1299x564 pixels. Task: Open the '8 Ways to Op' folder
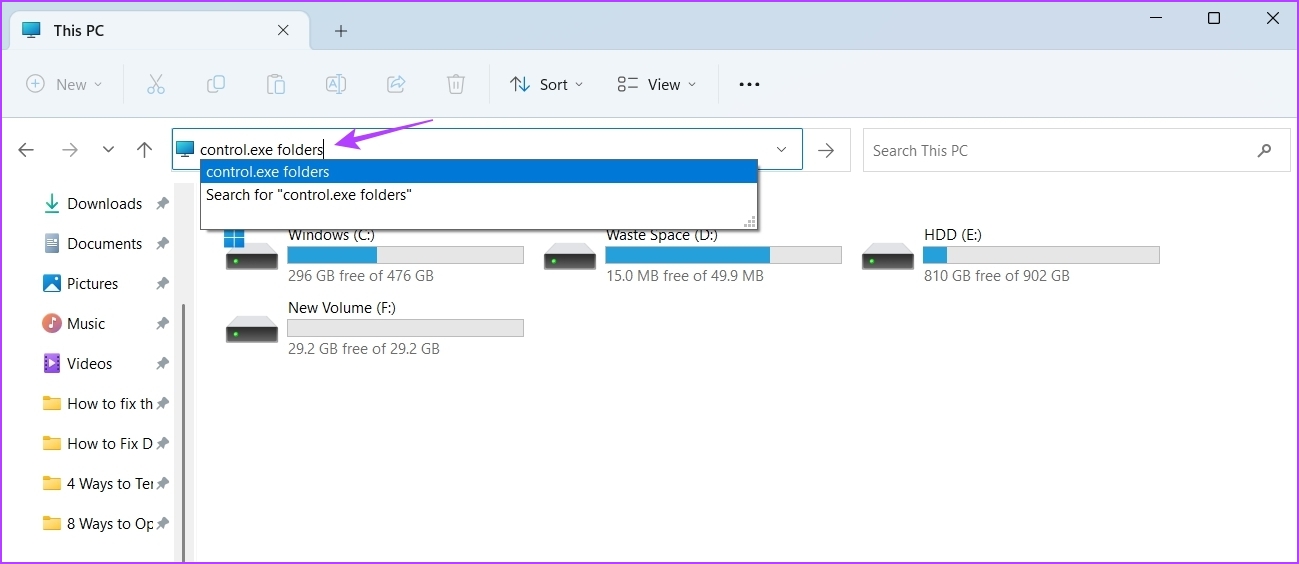(x=106, y=524)
